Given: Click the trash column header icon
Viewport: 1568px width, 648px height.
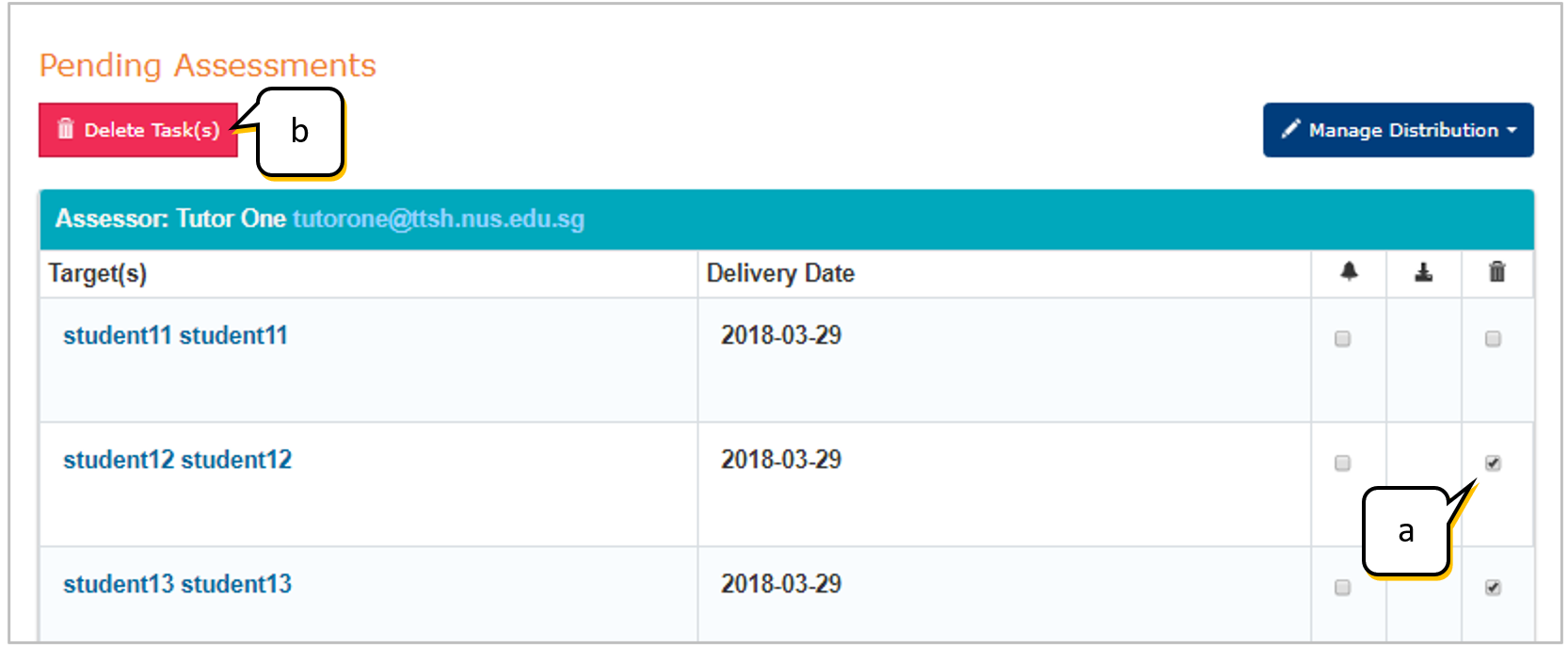Looking at the screenshot, I should 1496,272.
